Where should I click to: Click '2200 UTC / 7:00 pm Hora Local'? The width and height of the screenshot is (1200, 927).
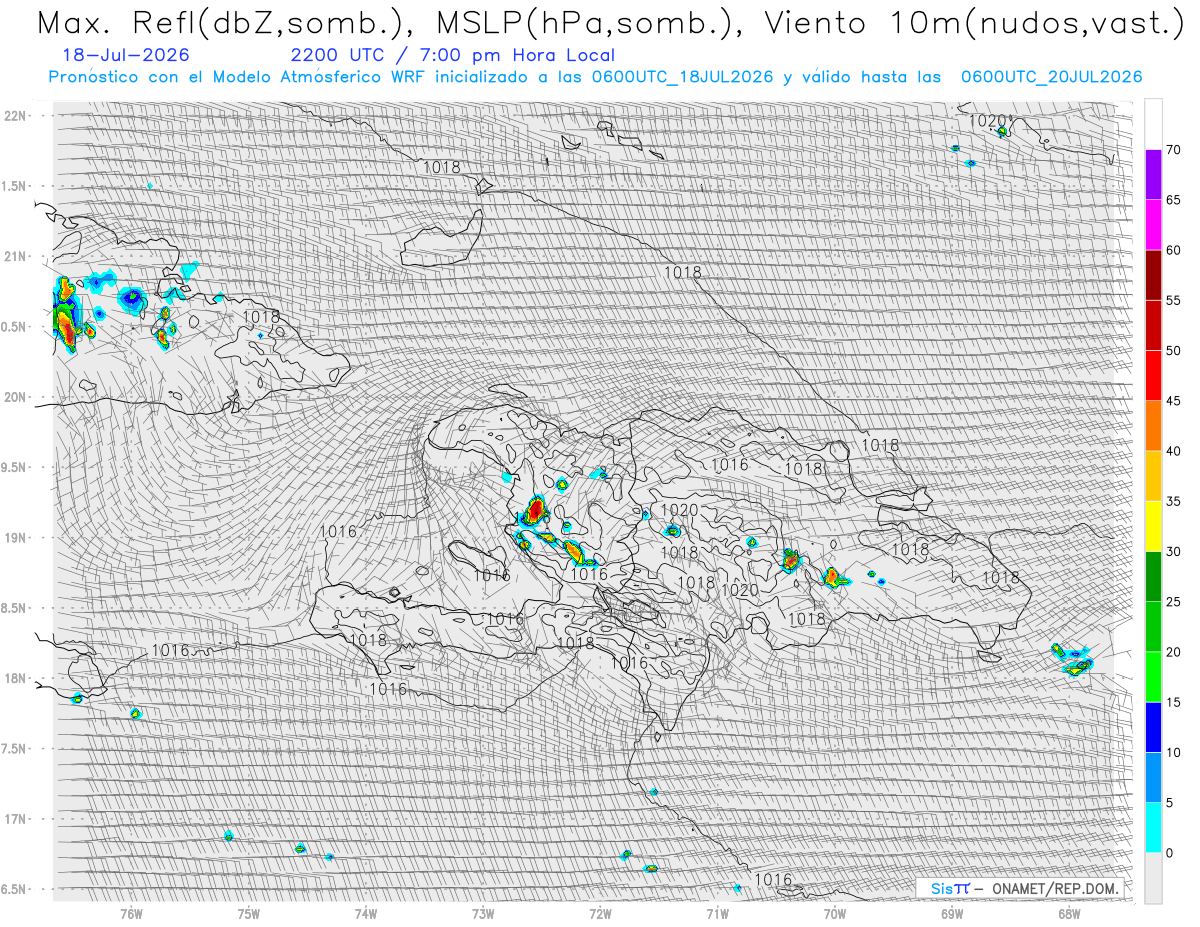click(x=453, y=56)
